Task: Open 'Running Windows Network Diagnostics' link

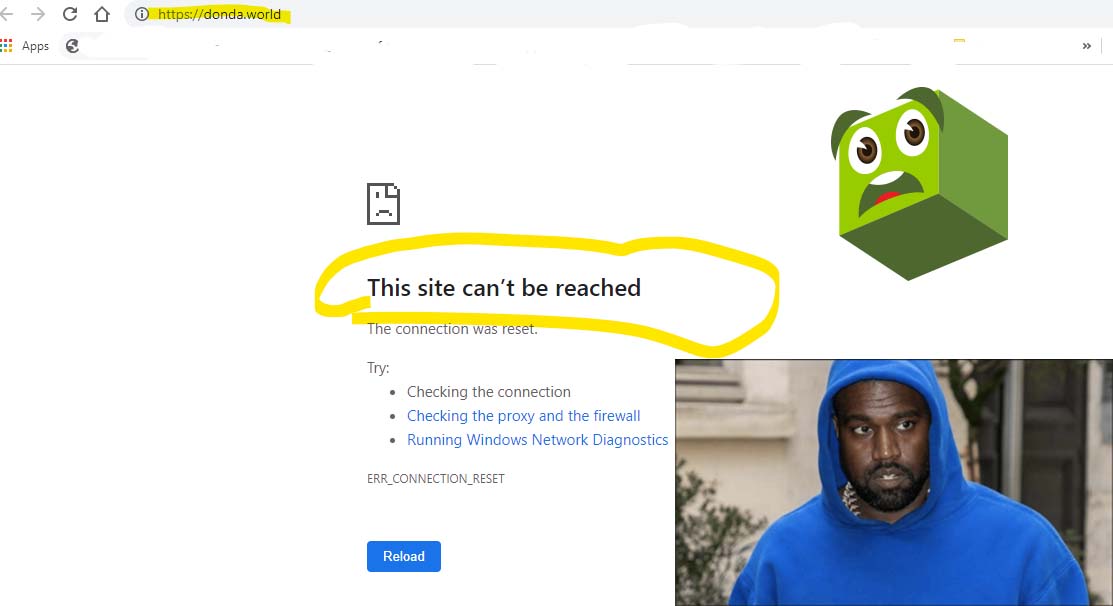Action: [x=537, y=440]
